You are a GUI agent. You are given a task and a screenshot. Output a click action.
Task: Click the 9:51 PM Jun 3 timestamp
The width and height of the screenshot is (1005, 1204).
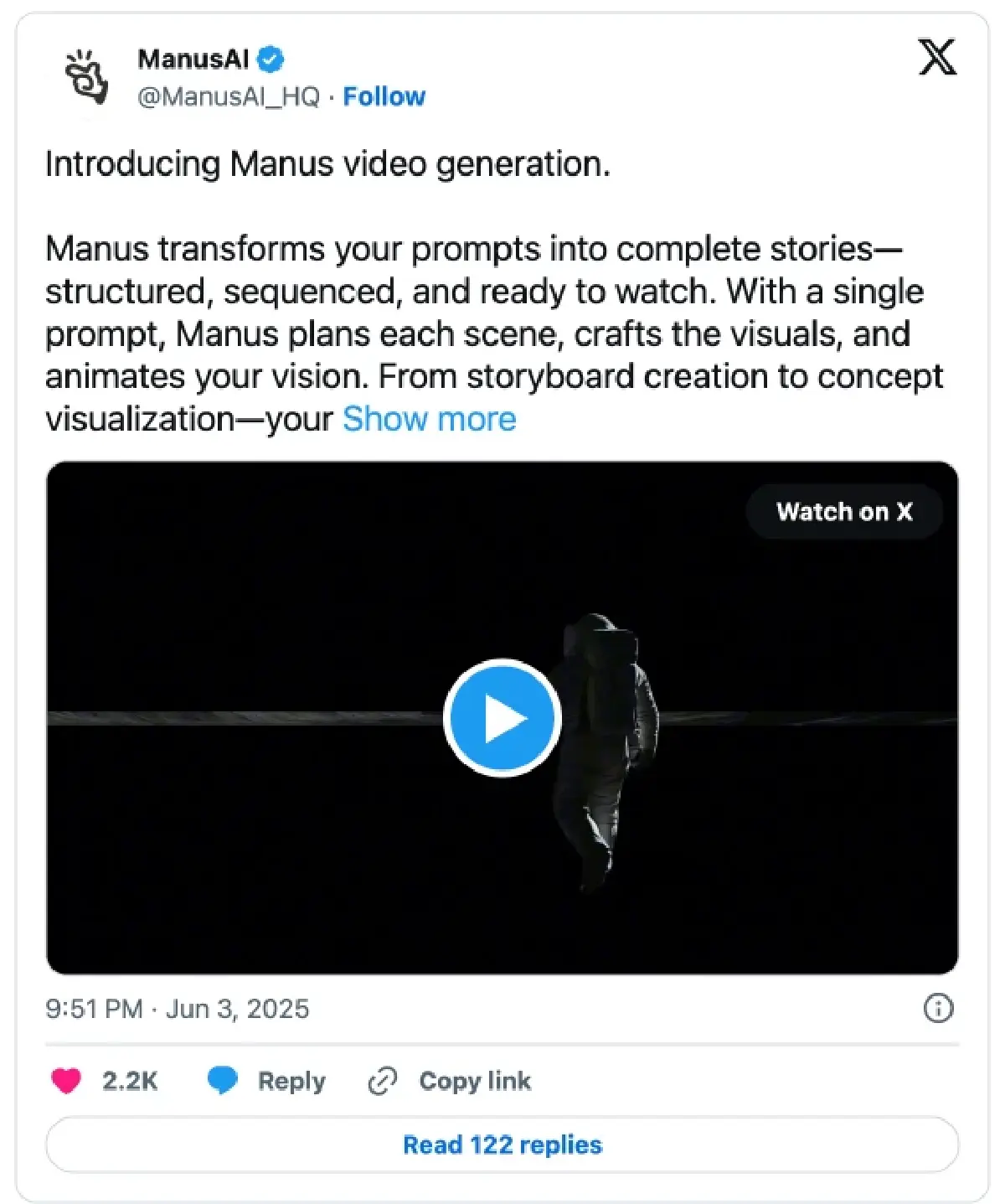coord(177,1009)
